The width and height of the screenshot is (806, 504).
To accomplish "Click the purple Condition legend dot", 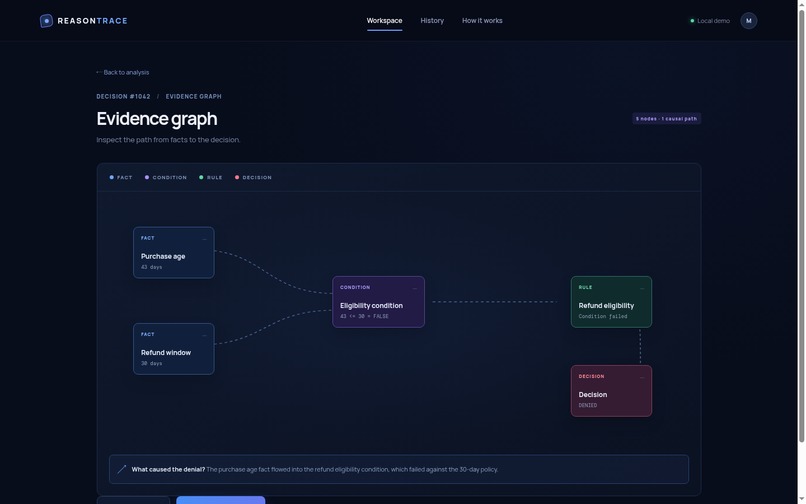I will pyautogui.click(x=147, y=177).
